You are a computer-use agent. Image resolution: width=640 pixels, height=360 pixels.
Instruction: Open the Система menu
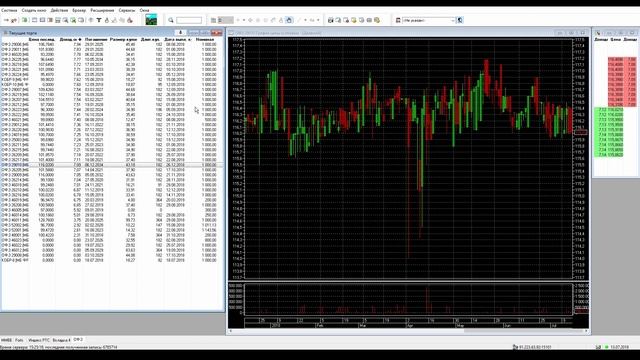point(9,10)
